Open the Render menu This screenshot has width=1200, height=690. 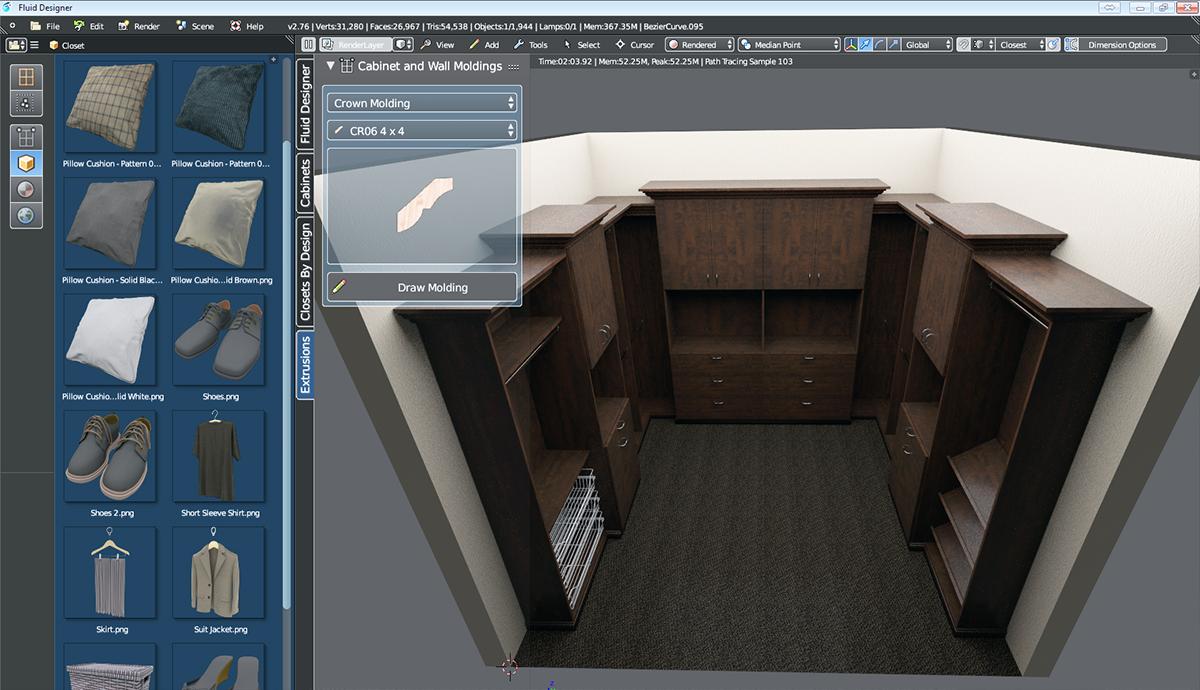138,26
